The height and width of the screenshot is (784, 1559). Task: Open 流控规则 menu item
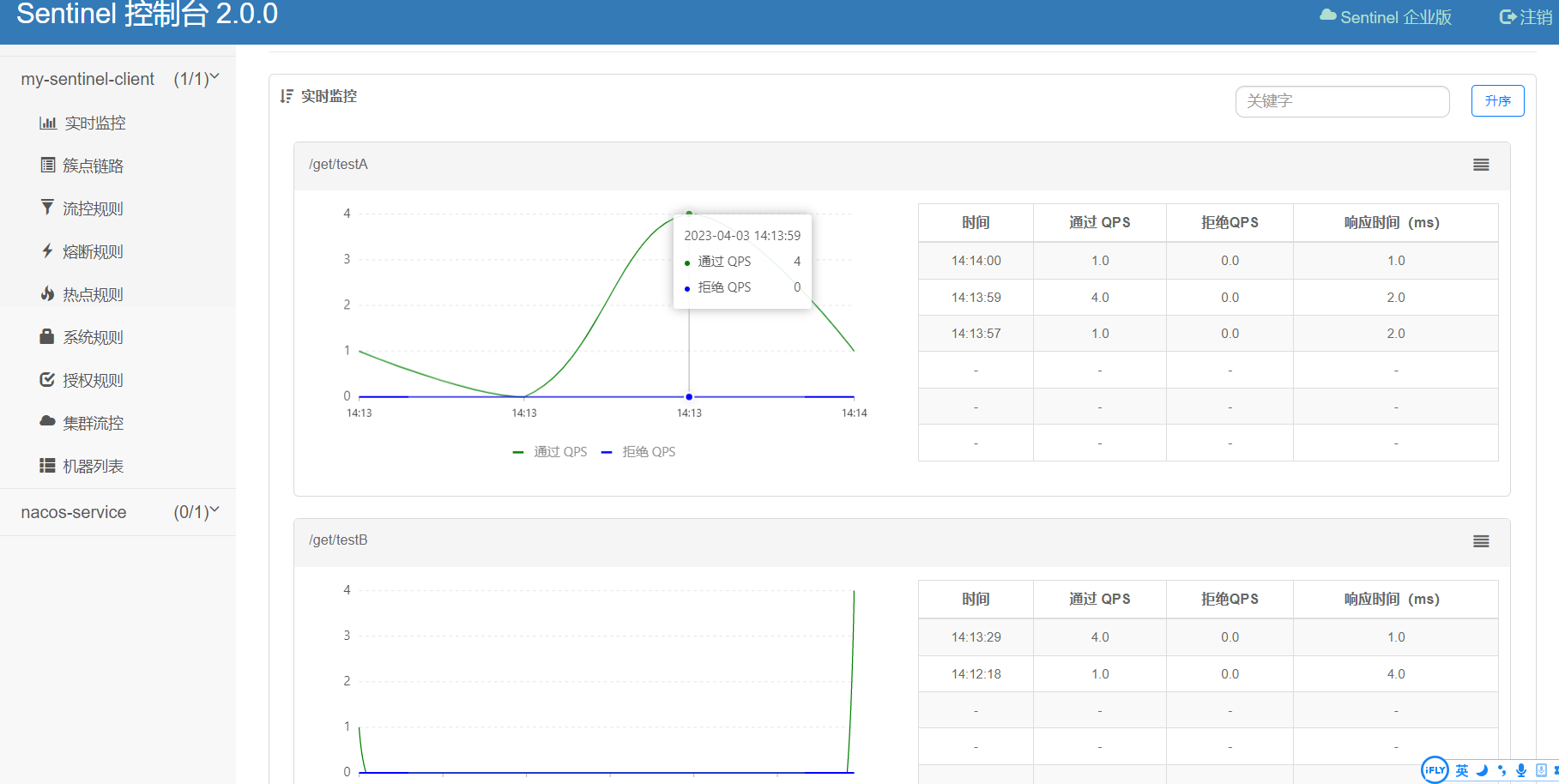(94, 208)
